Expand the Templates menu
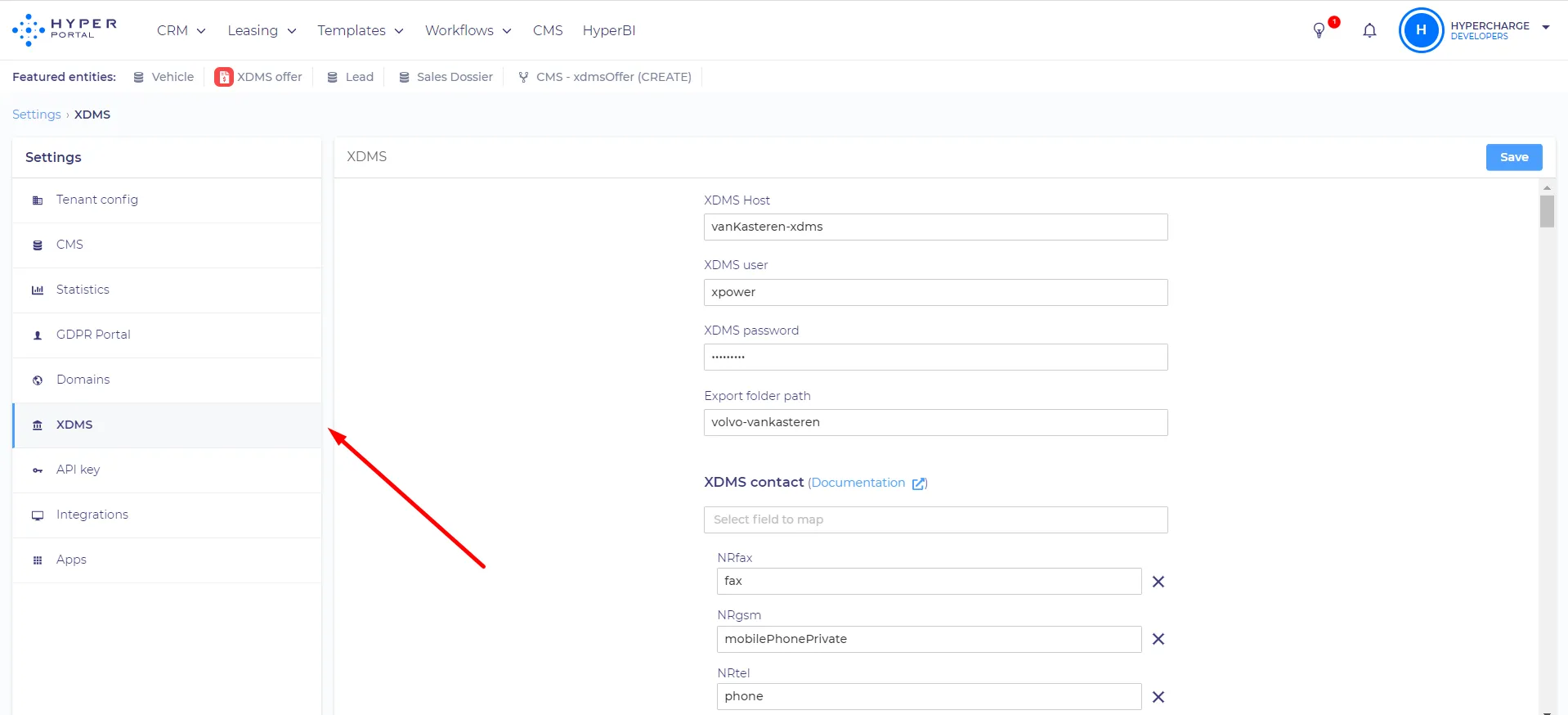Screen dimensions: 1568x715 (x=361, y=30)
